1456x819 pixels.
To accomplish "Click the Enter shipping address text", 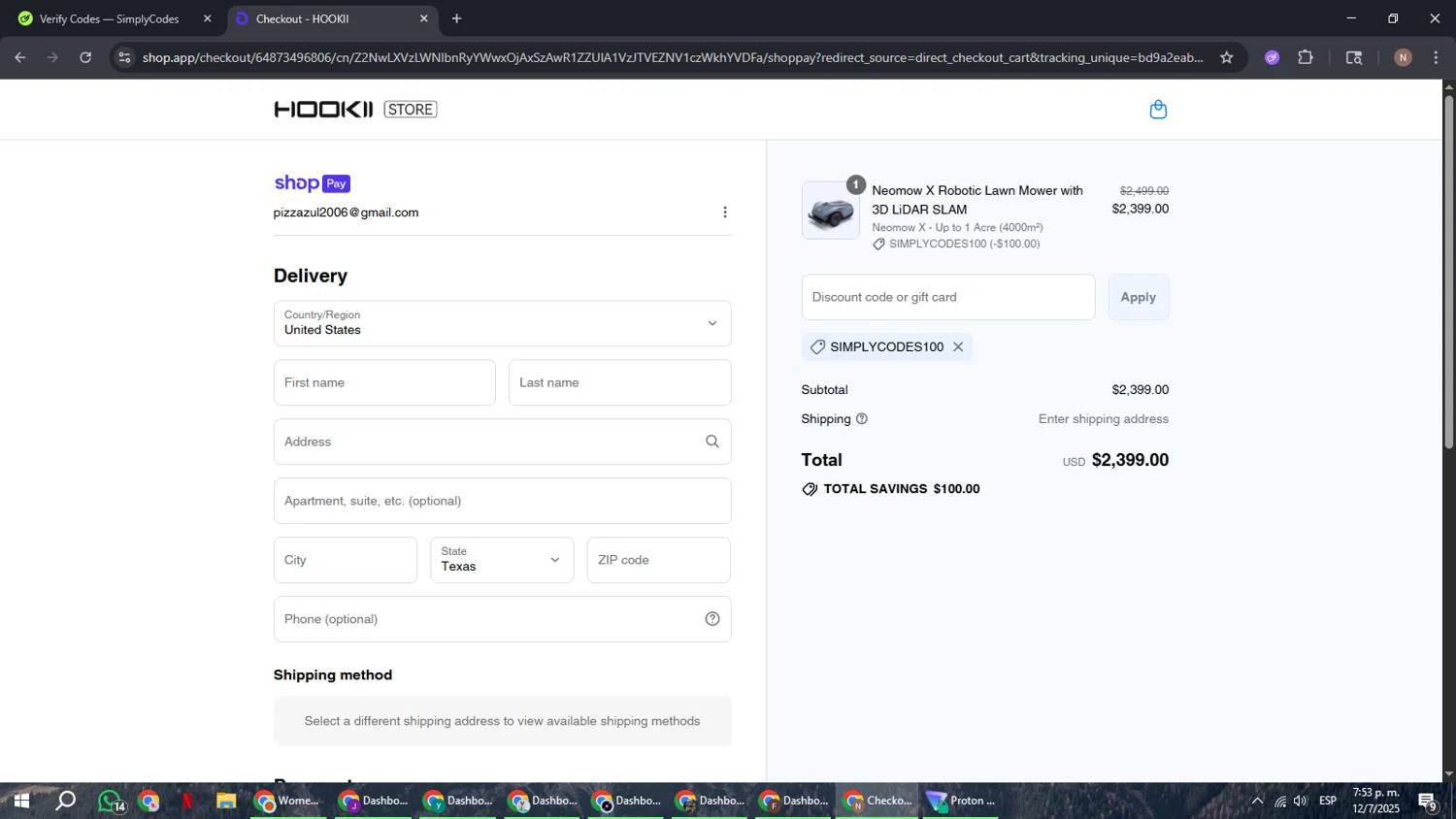I will tap(1104, 419).
